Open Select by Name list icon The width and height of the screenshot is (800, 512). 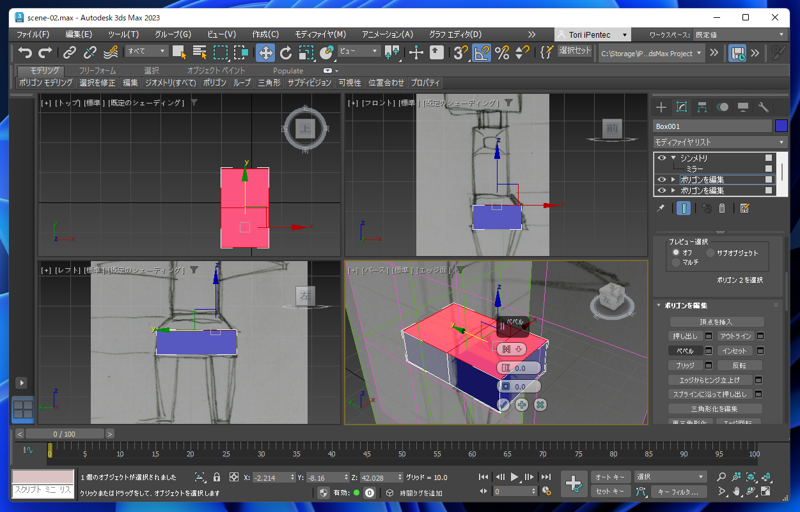[x=199, y=52]
